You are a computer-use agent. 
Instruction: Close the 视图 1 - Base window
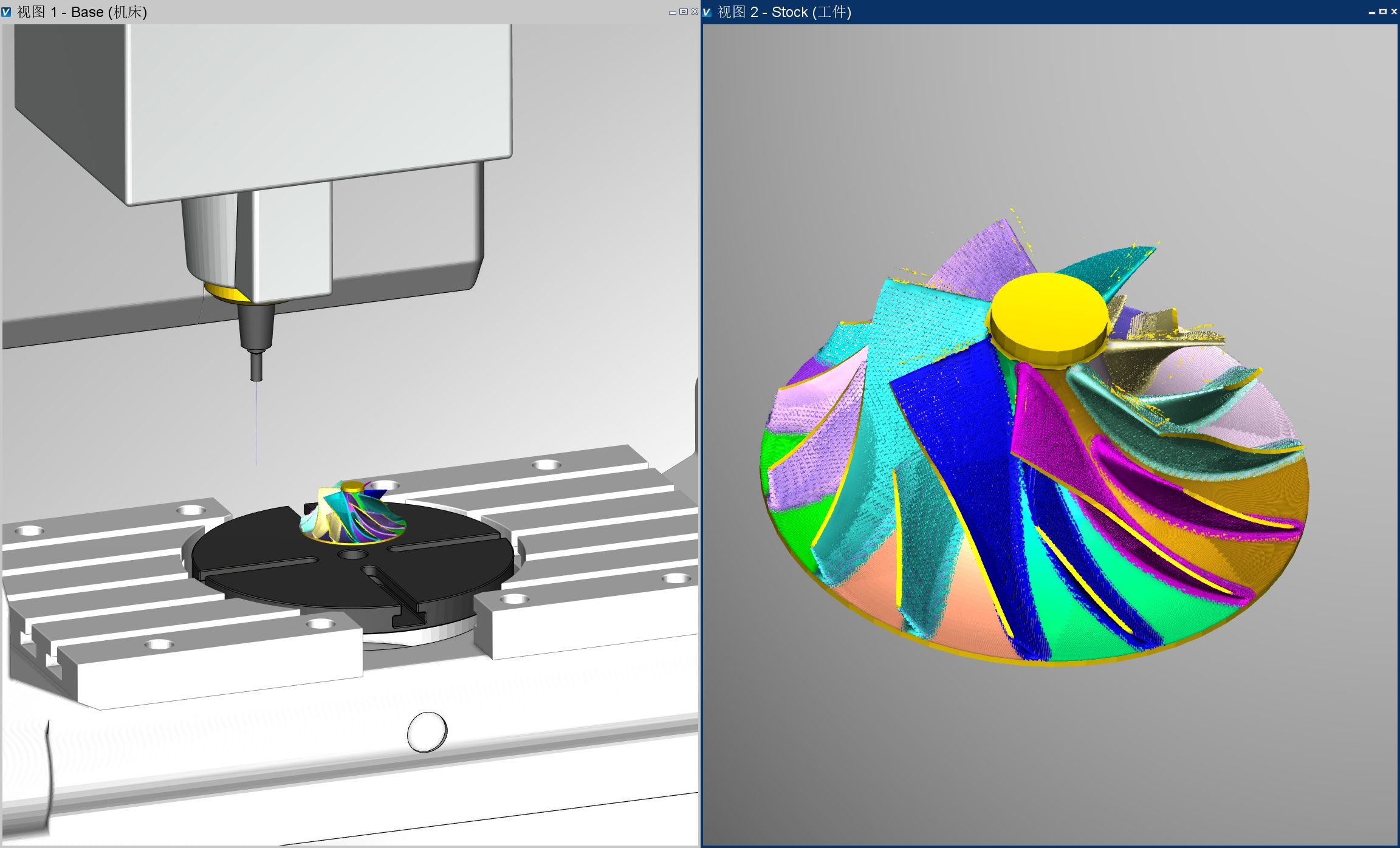695,12
